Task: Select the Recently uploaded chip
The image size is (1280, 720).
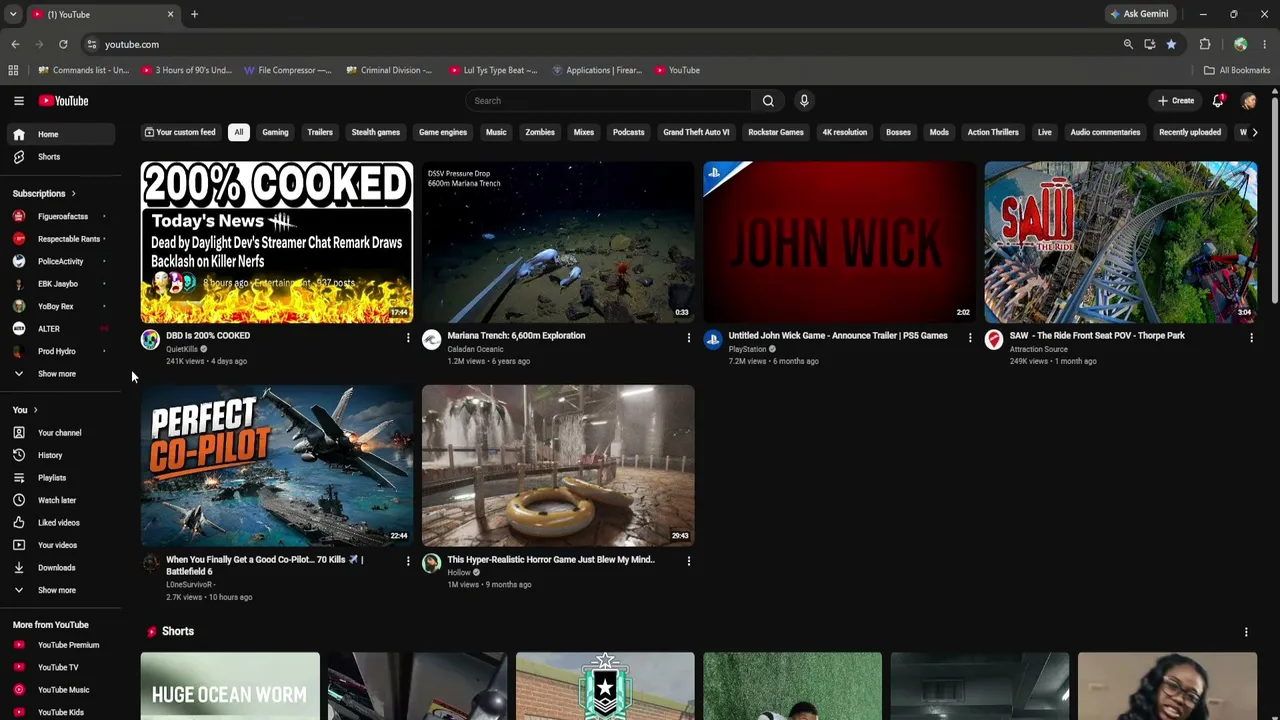Action: [1190, 132]
